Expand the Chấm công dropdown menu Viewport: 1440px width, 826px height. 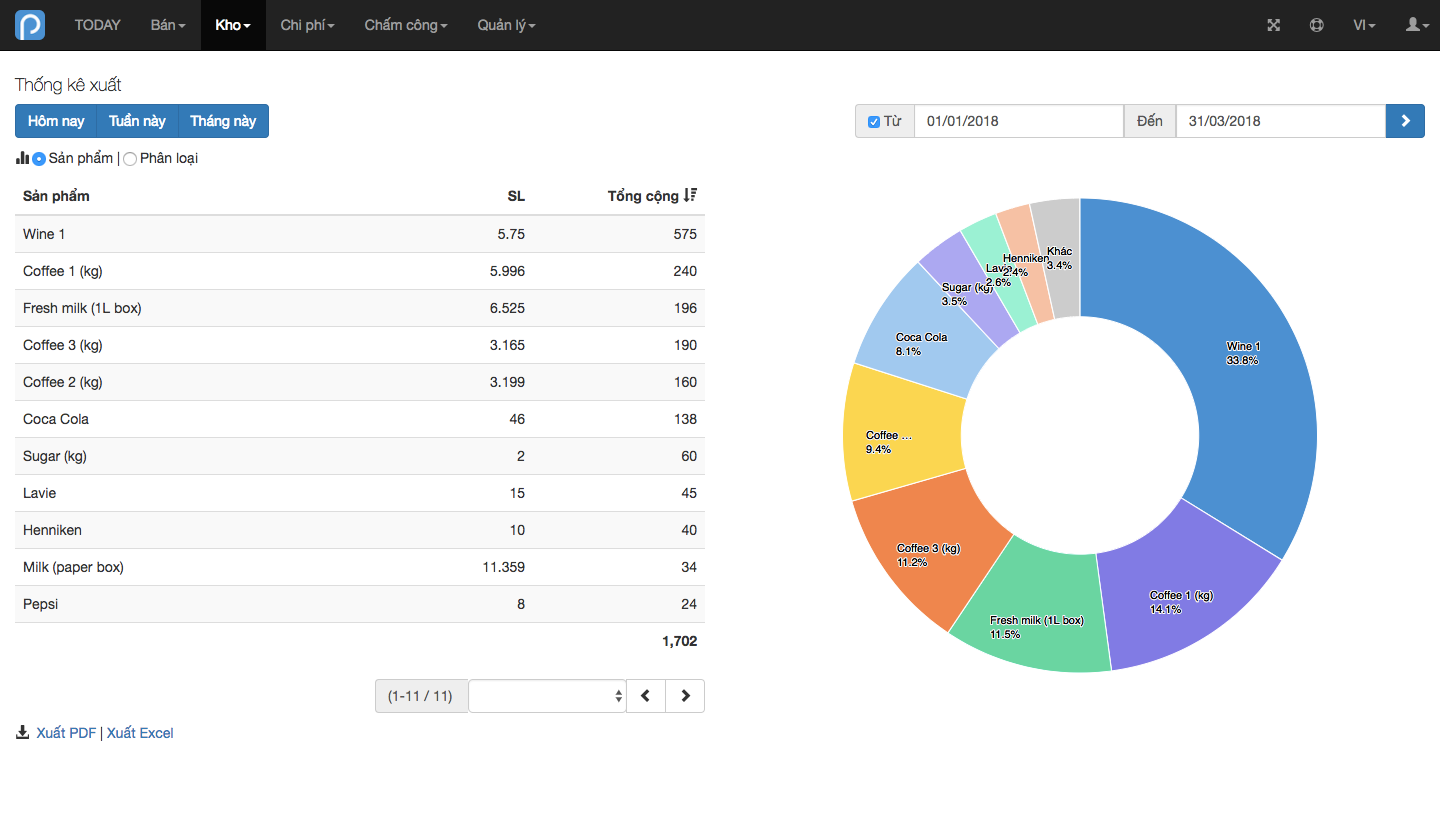pyautogui.click(x=406, y=25)
